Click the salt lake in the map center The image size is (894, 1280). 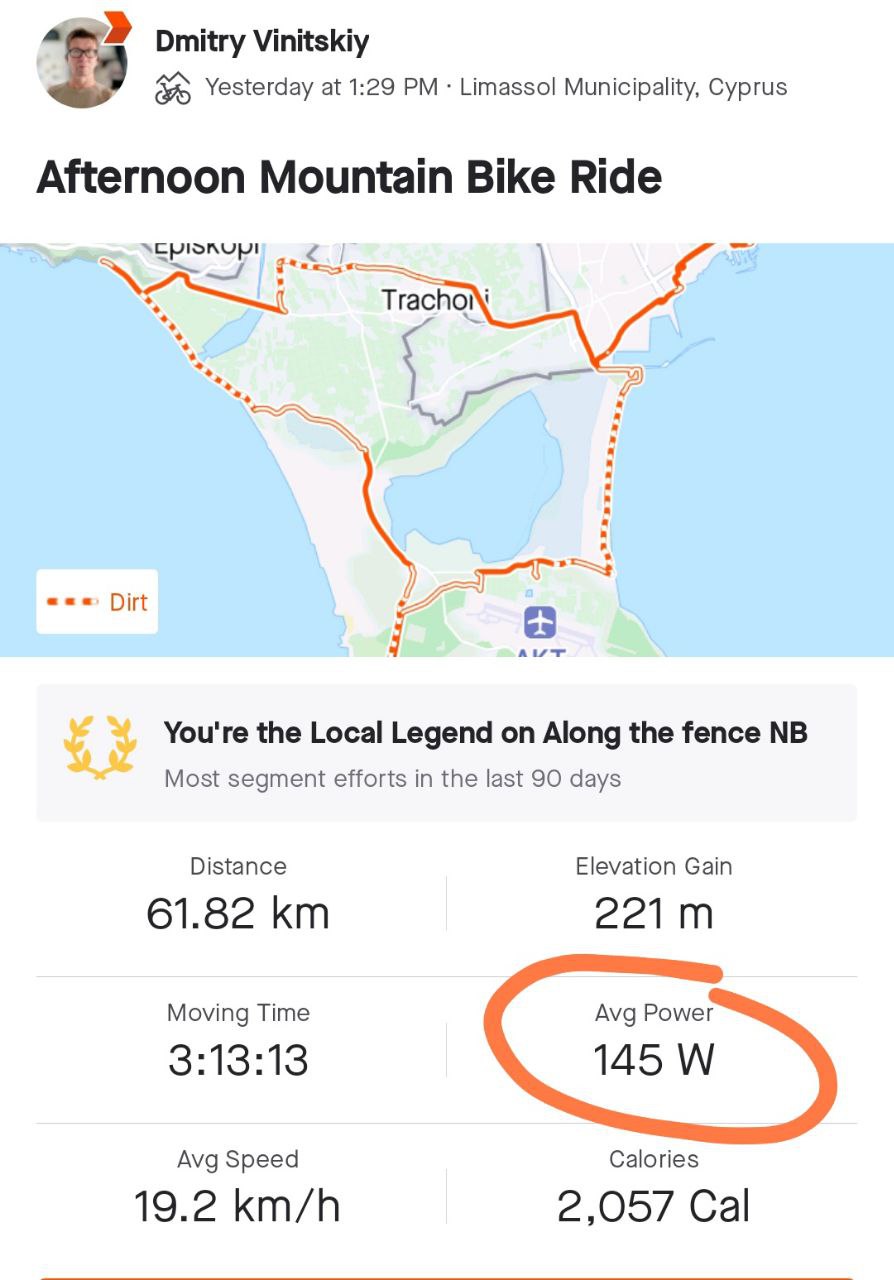[x=470, y=480]
